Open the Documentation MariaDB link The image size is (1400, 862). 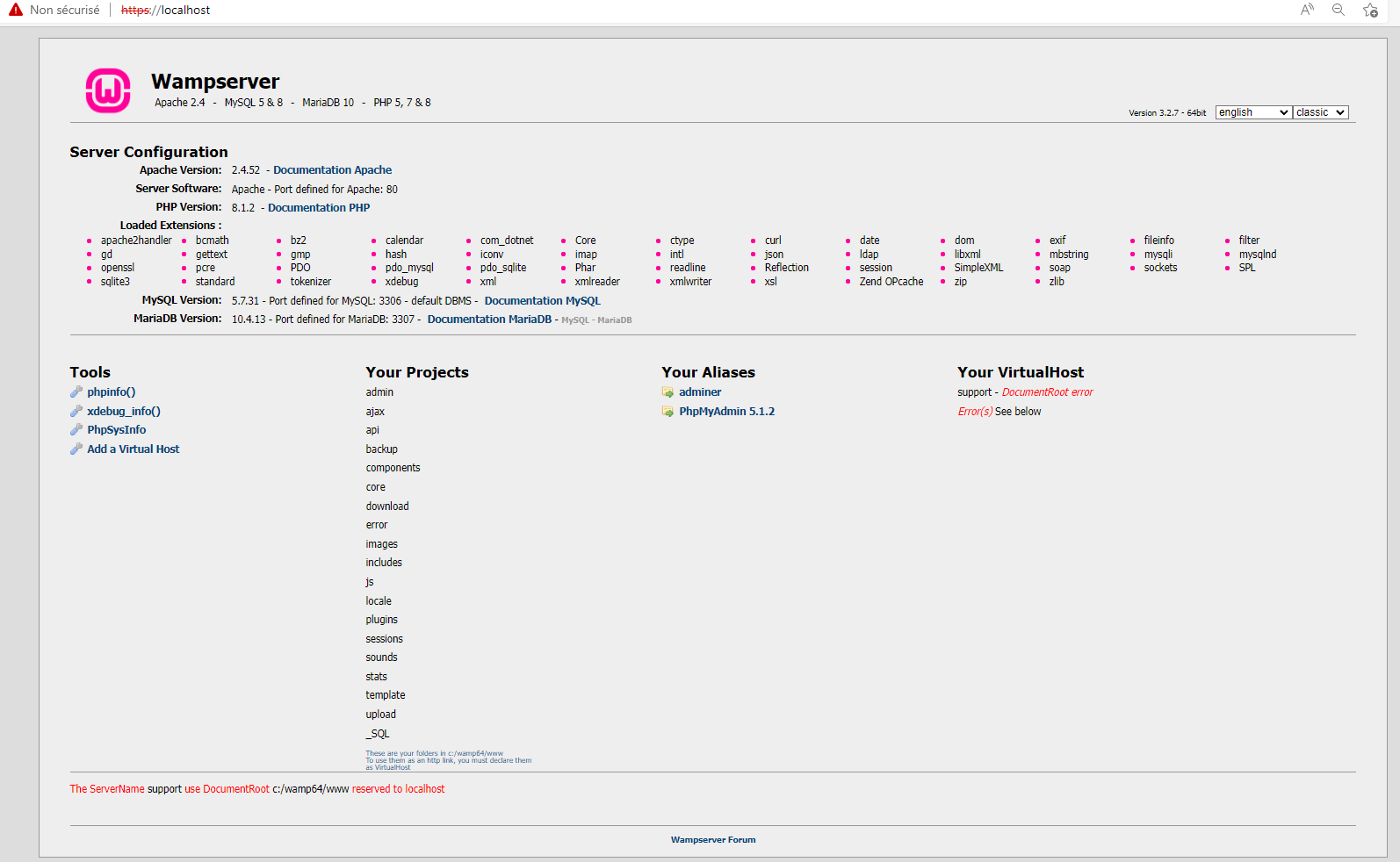(489, 320)
